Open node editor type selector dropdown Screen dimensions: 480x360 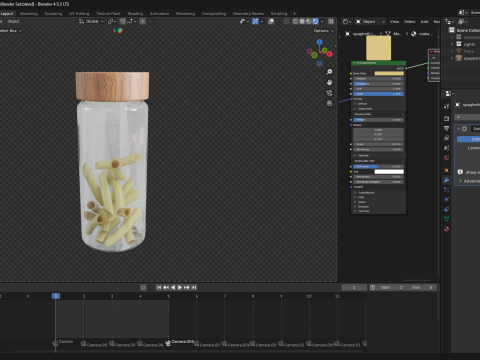[347, 22]
